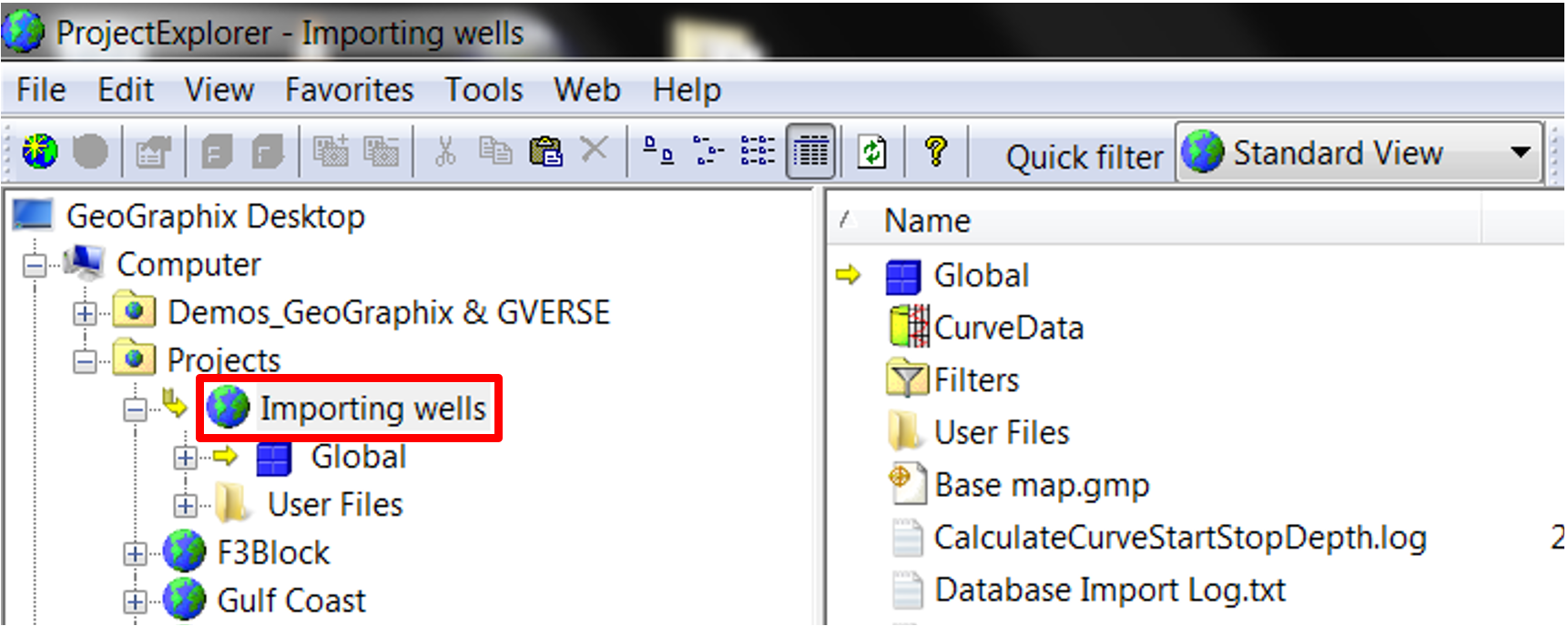Image resolution: width=1568 pixels, height=626 pixels.
Task: Select Global in the file list
Action: coord(982,276)
